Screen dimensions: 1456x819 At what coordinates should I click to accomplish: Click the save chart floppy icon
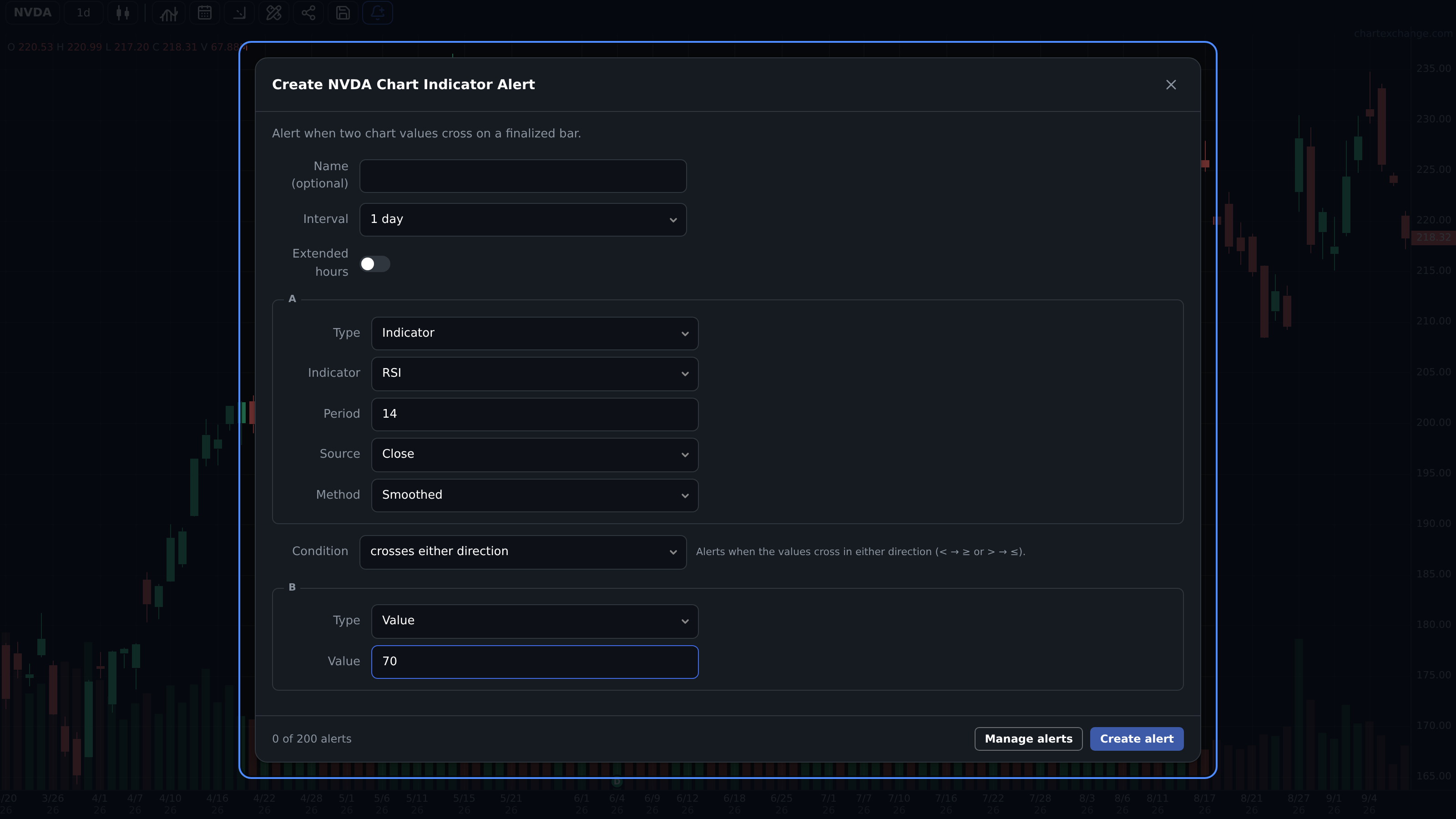pos(343,12)
